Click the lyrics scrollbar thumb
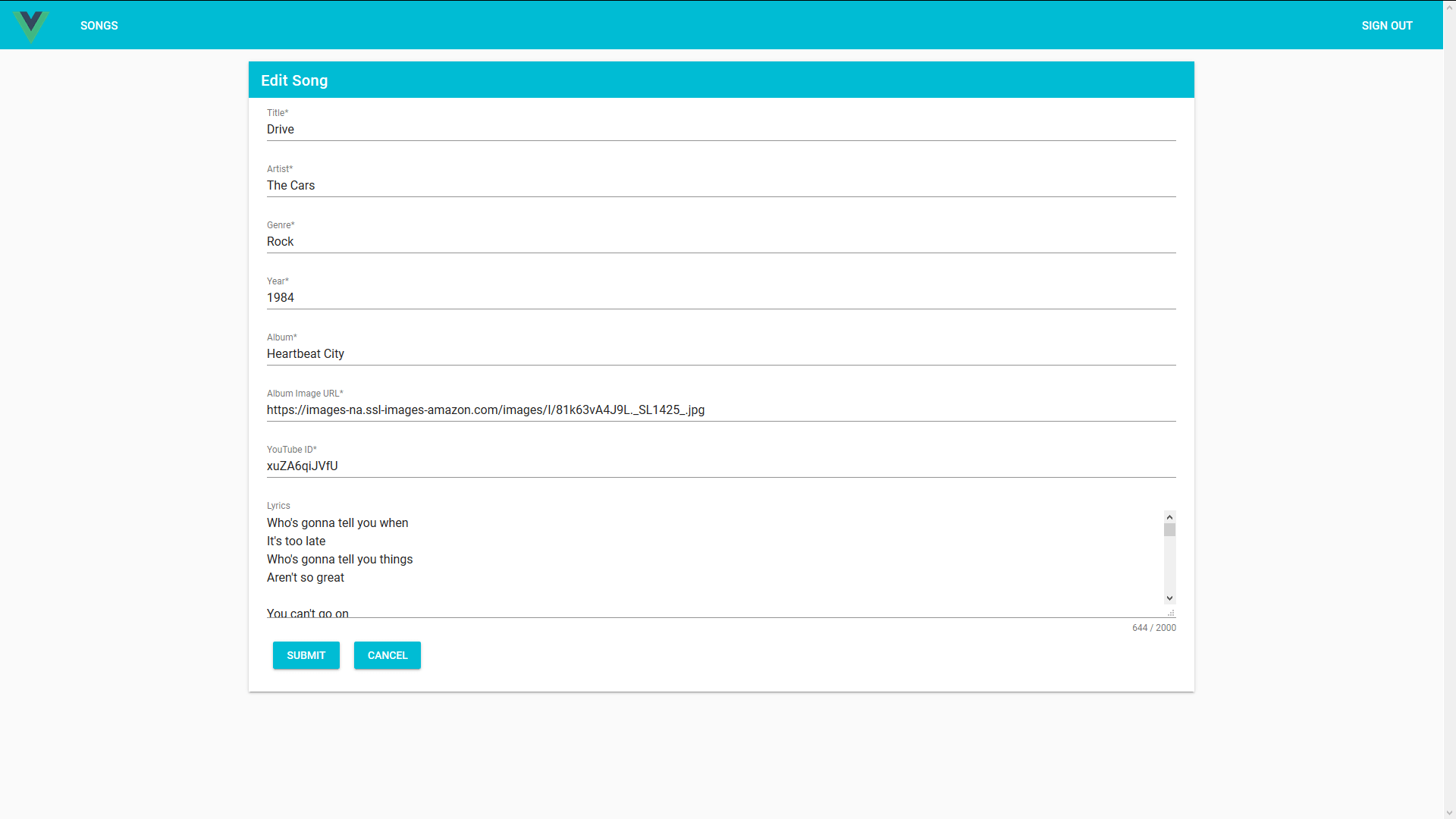This screenshot has width=1456, height=819. [1169, 530]
